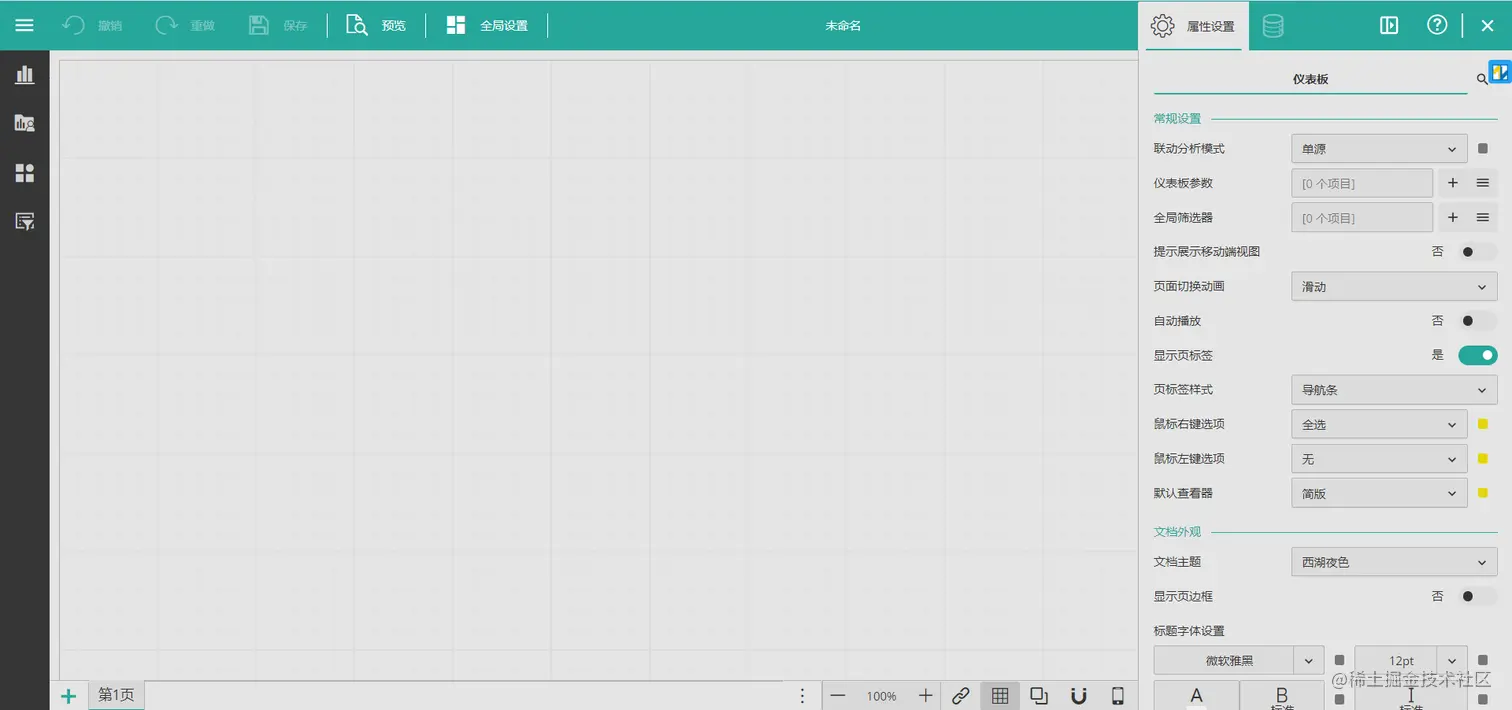
Task: Click the yellow square beside 默认查看器
Action: click(x=1483, y=493)
